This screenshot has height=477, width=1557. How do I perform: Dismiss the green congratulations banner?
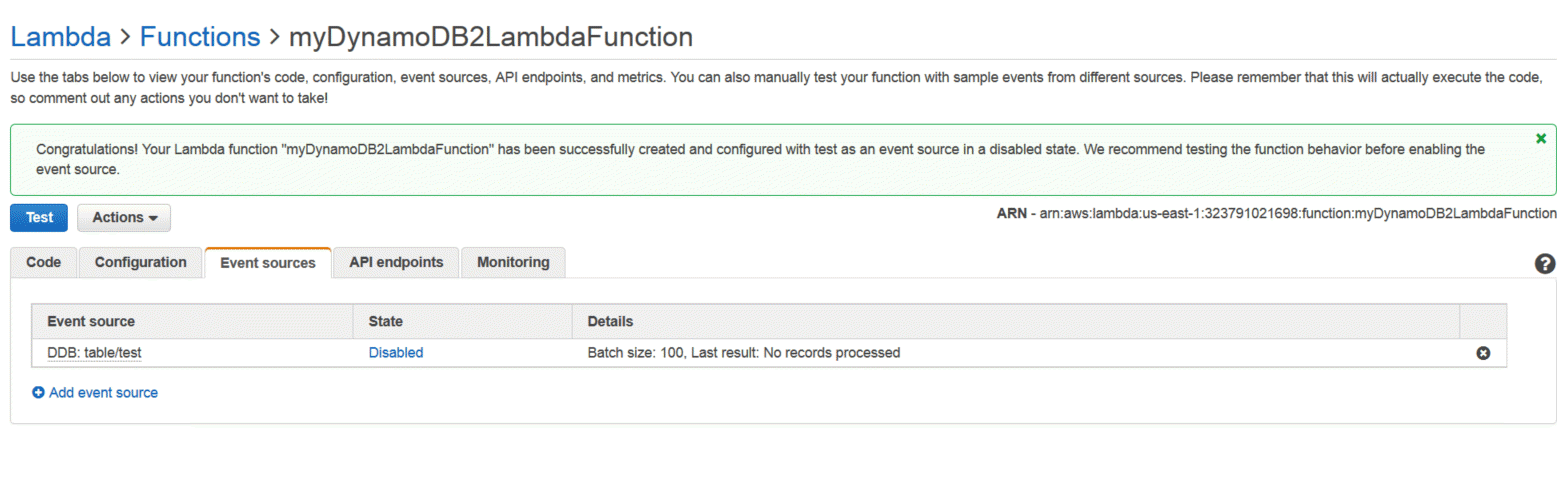pos(1540,138)
